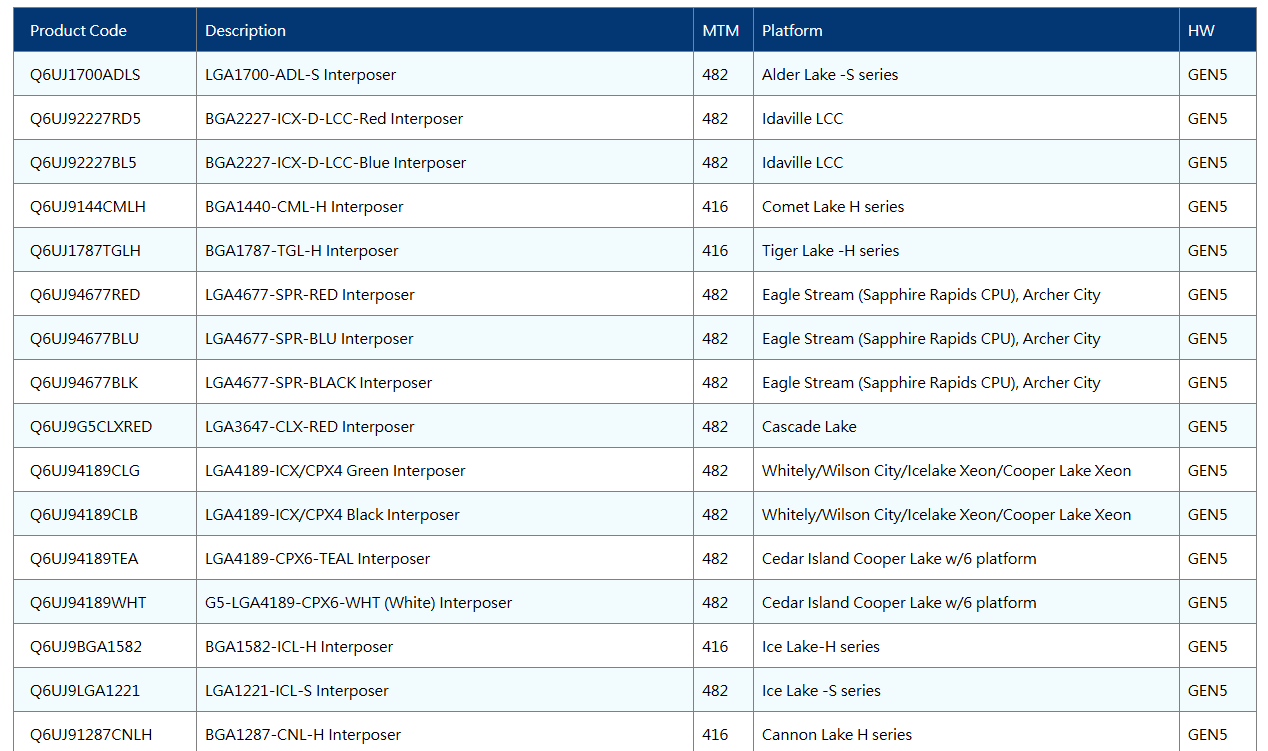Select product code Q6UJ9BGA1582
Screen dimensions: 1268x751
pos(86,647)
